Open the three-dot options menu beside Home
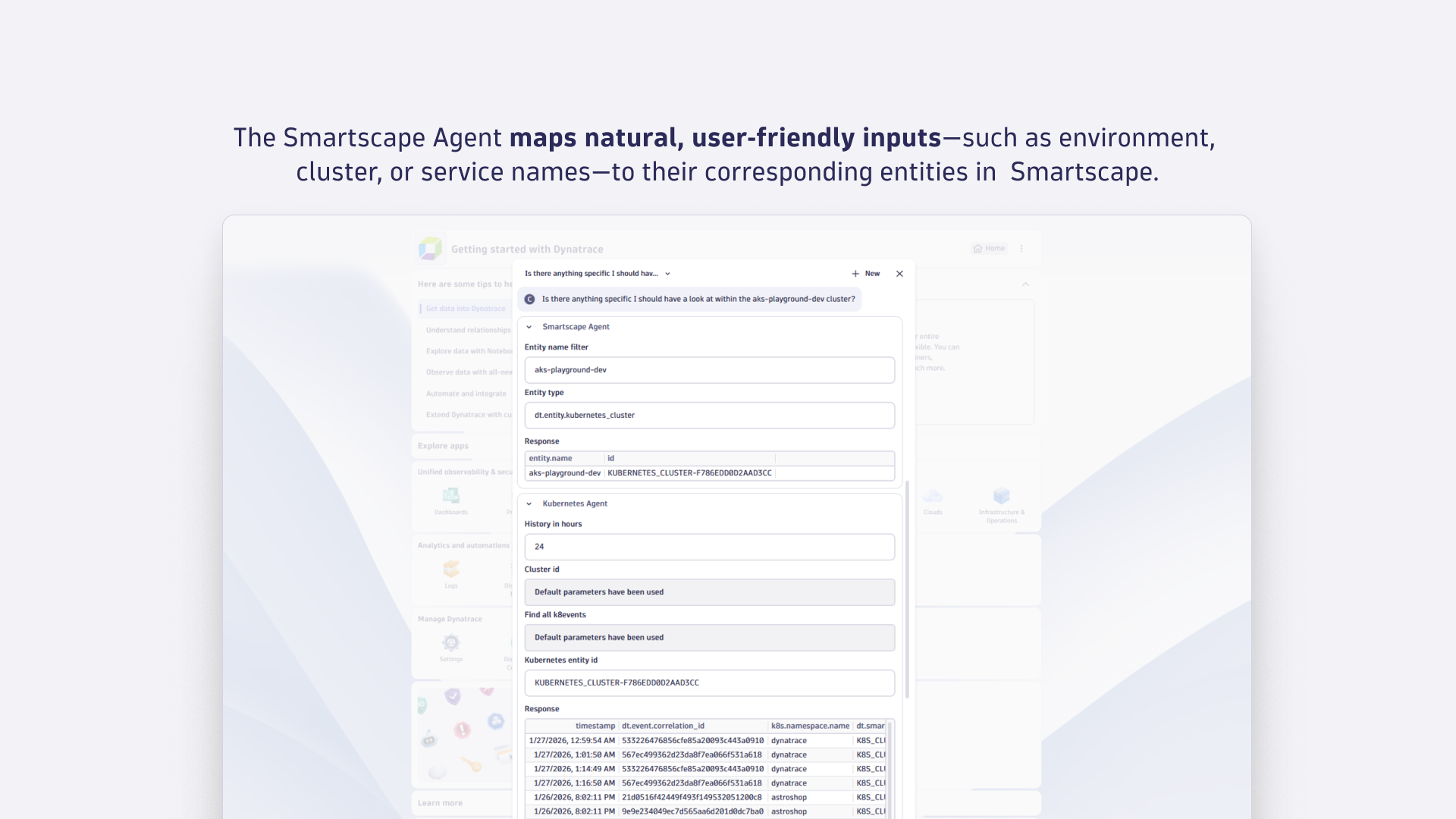The height and width of the screenshot is (819, 1456). tap(1021, 248)
